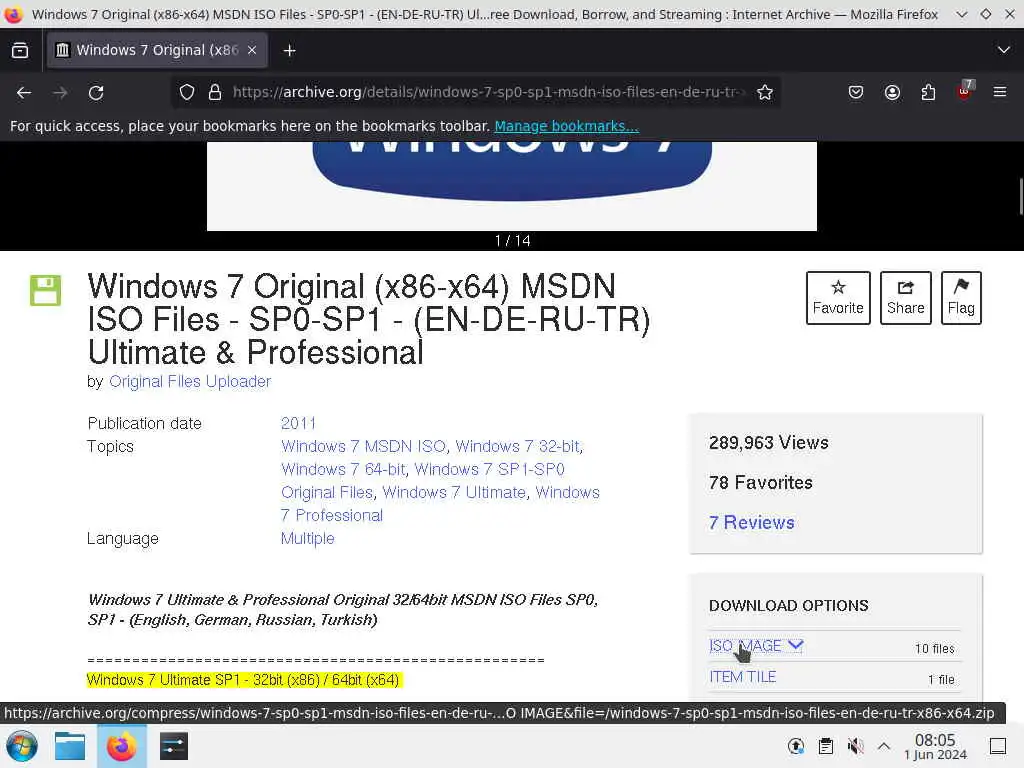Bookmark this page with the star icon
This screenshot has width=1024, height=768.
click(x=765, y=92)
